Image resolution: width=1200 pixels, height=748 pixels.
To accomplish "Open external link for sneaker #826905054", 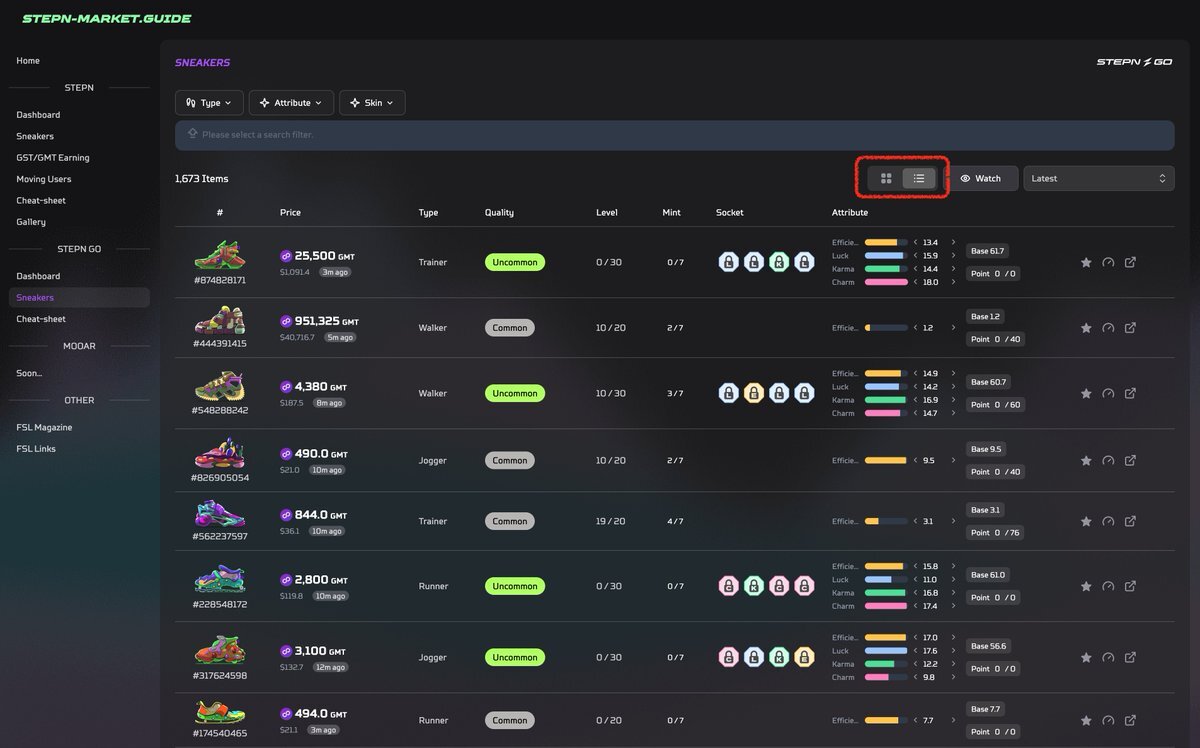I will (x=1130, y=460).
